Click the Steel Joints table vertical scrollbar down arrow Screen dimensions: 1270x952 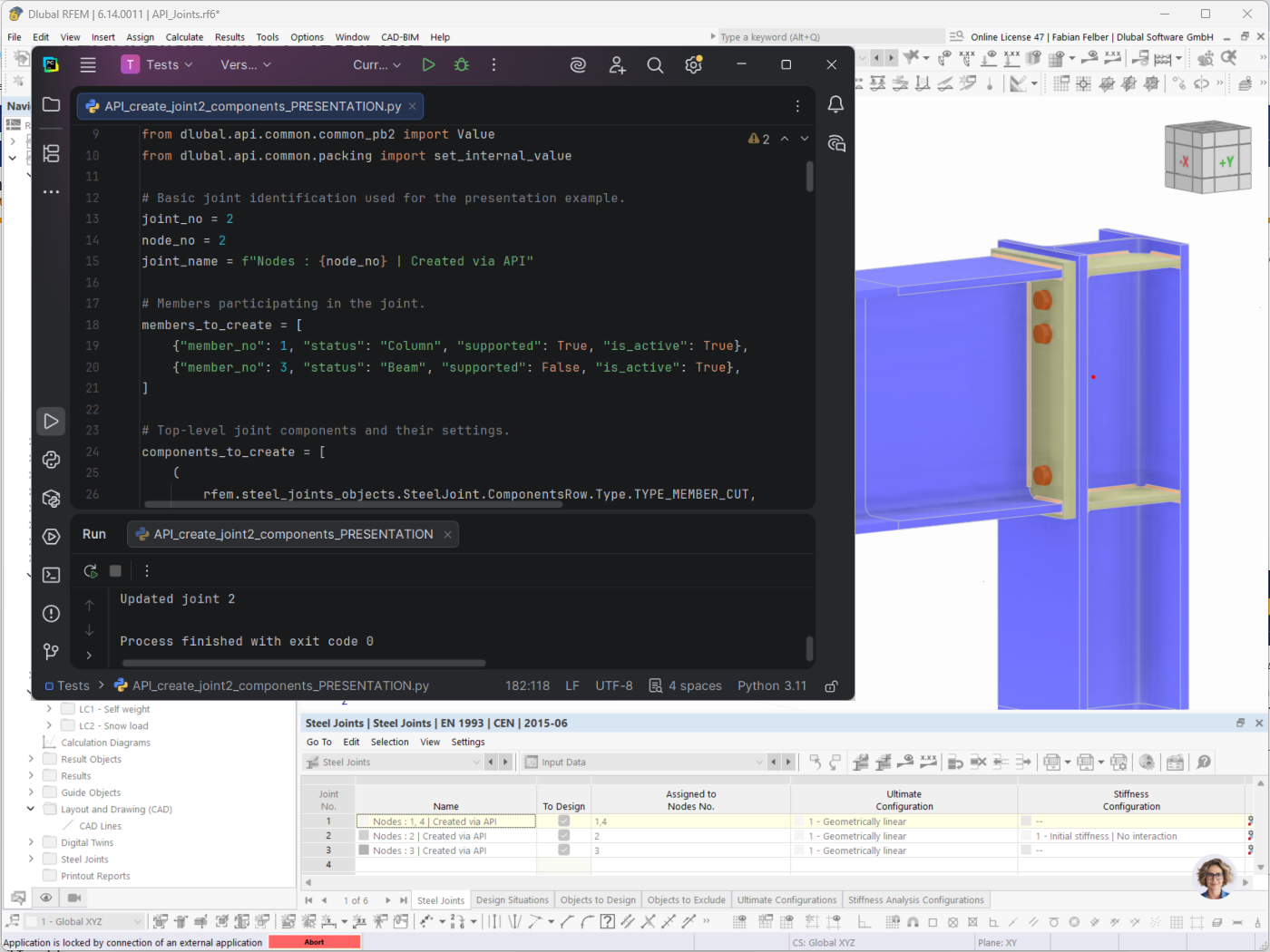click(1259, 868)
